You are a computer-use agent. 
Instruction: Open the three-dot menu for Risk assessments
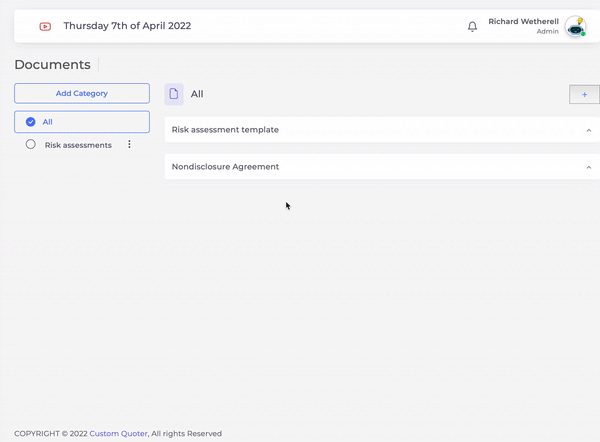point(129,144)
